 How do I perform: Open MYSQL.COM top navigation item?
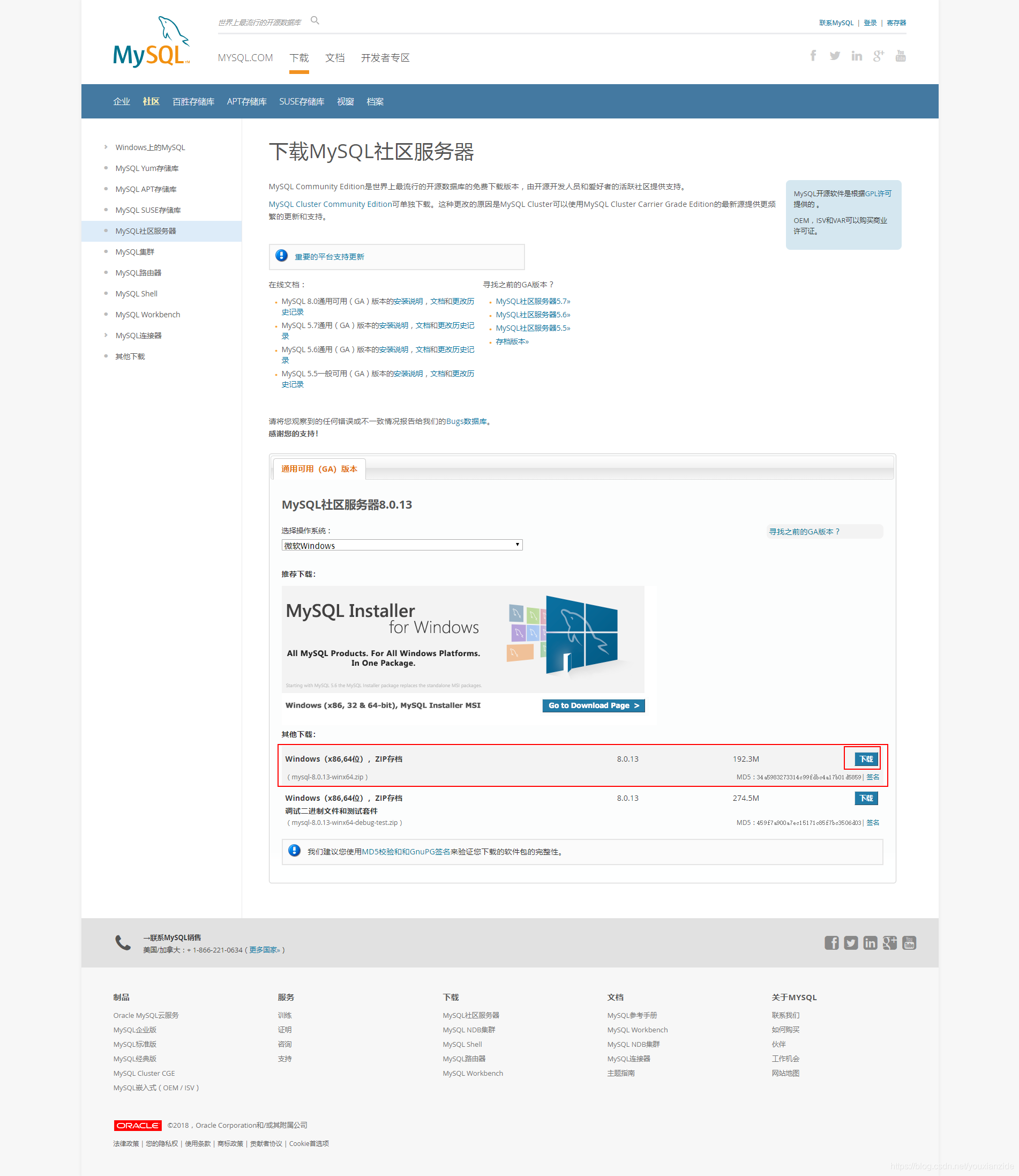[245, 58]
